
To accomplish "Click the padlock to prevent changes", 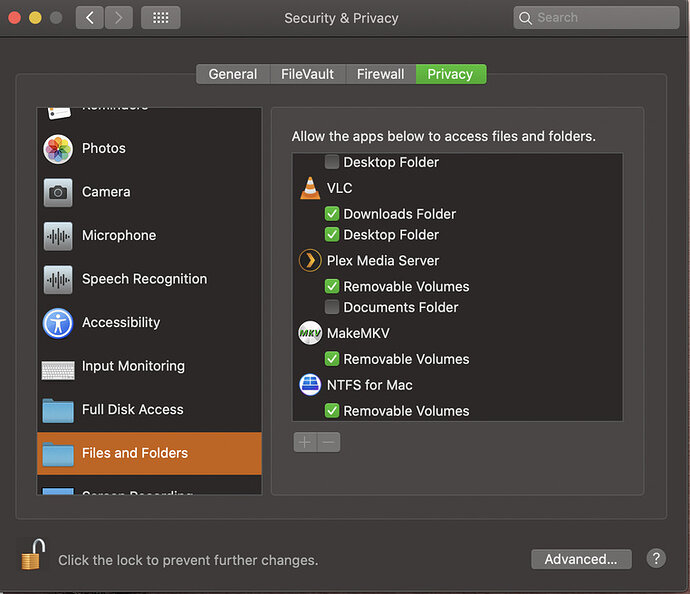I will (x=34, y=554).
